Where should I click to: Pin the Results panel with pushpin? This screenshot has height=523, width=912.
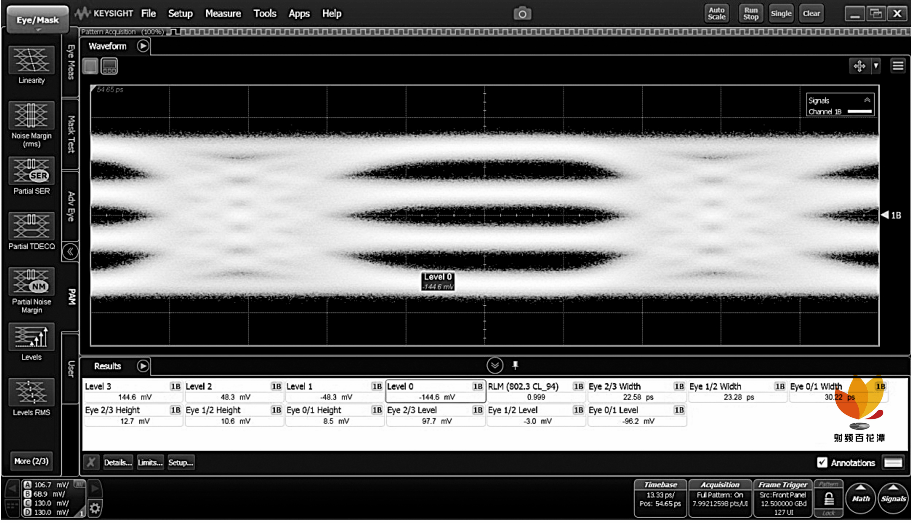coord(516,365)
